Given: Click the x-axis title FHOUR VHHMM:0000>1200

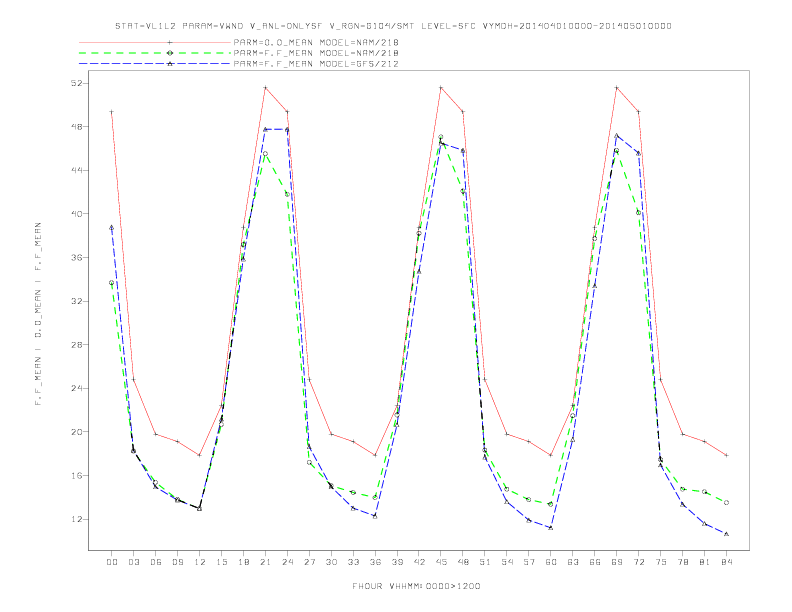Looking at the screenshot, I should pyautogui.click(x=416, y=586).
